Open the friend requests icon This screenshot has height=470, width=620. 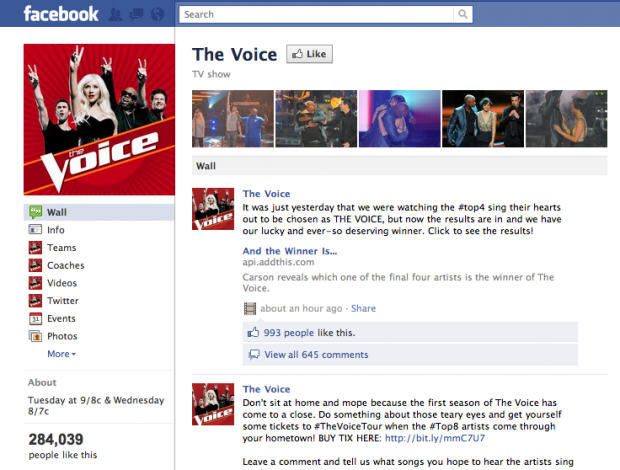115,15
